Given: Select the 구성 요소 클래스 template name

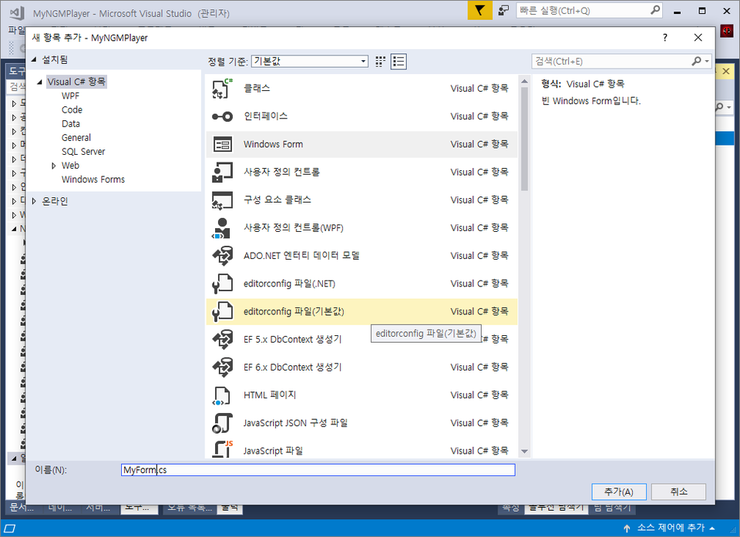Looking at the screenshot, I should 277,200.
